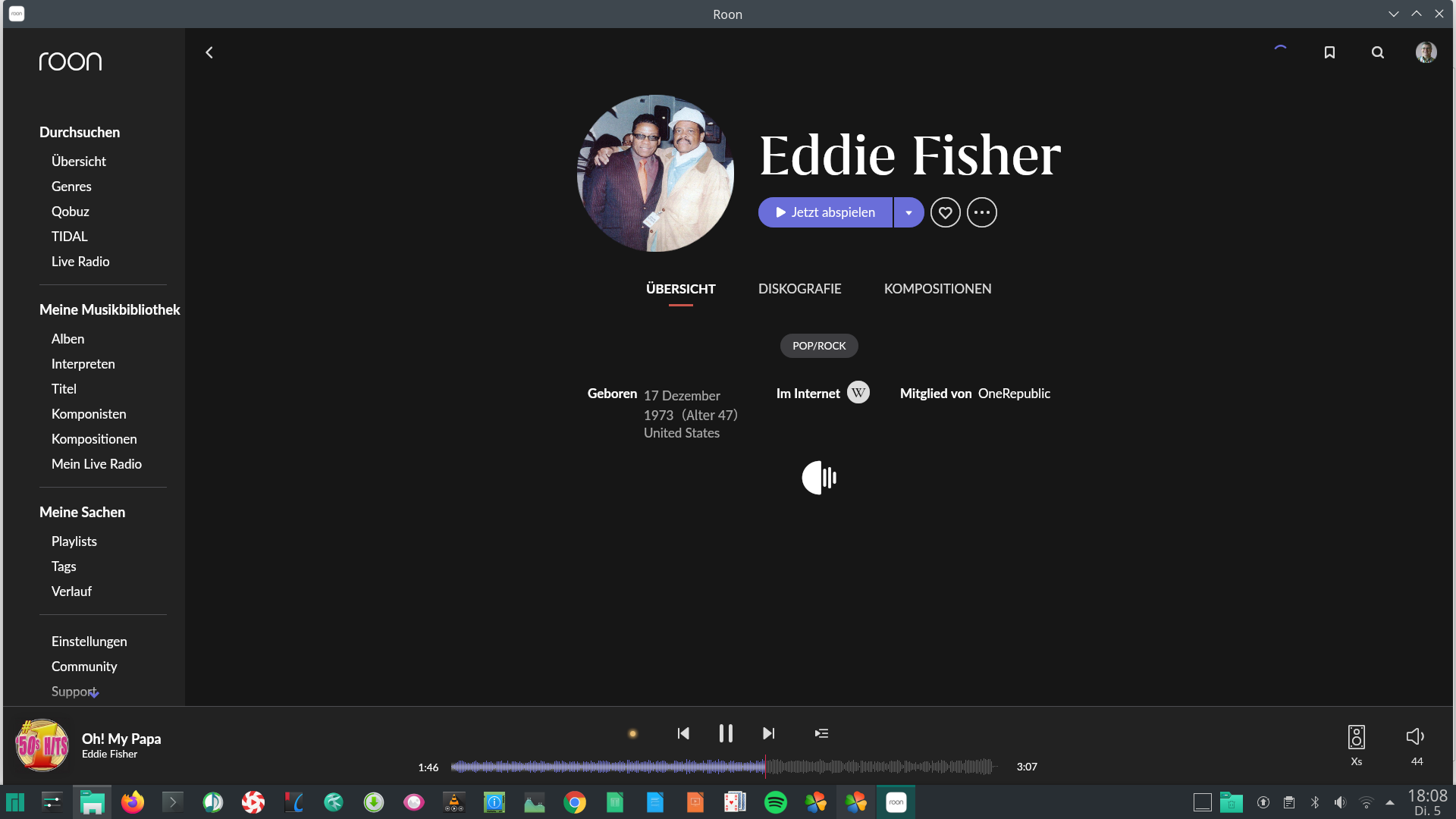Open the play queue icon
The height and width of the screenshot is (819, 1456).
[x=821, y=733]
